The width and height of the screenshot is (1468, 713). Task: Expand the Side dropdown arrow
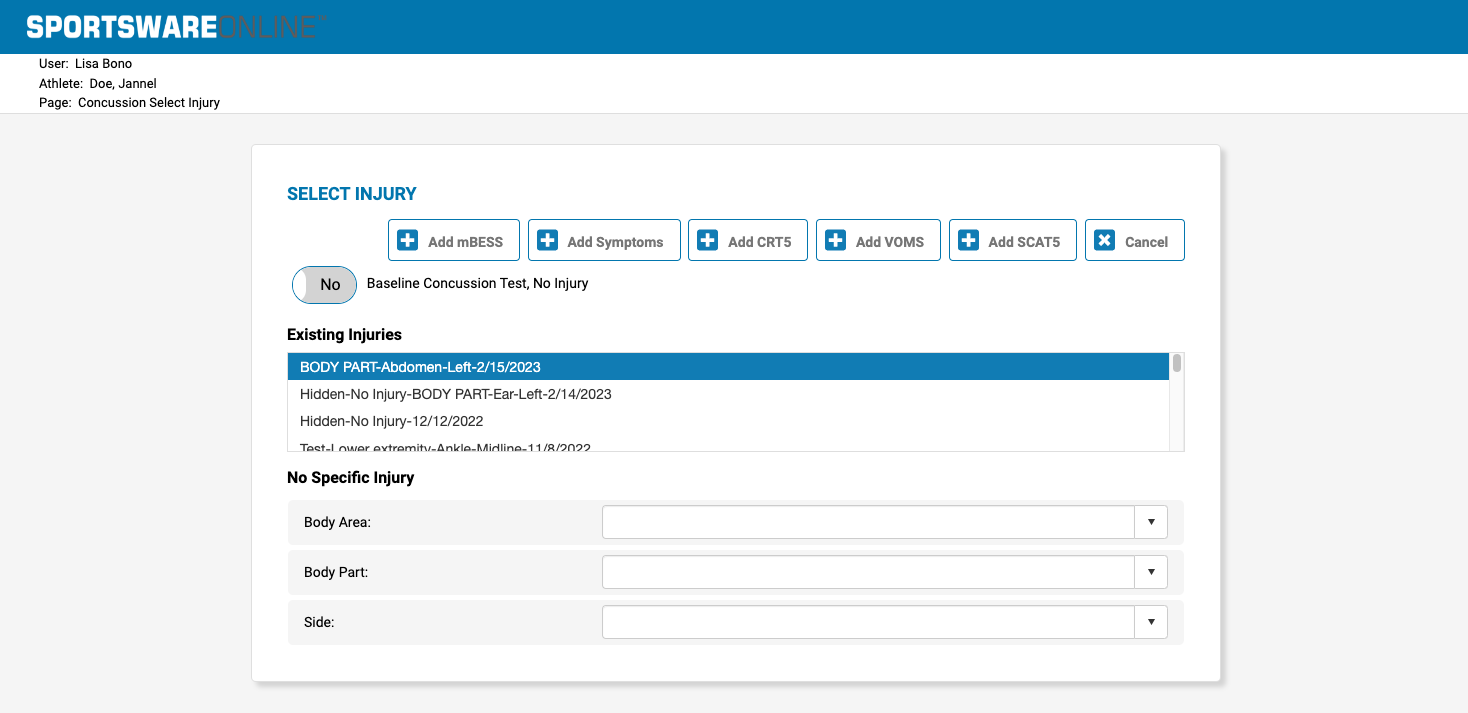point(1151,622)
